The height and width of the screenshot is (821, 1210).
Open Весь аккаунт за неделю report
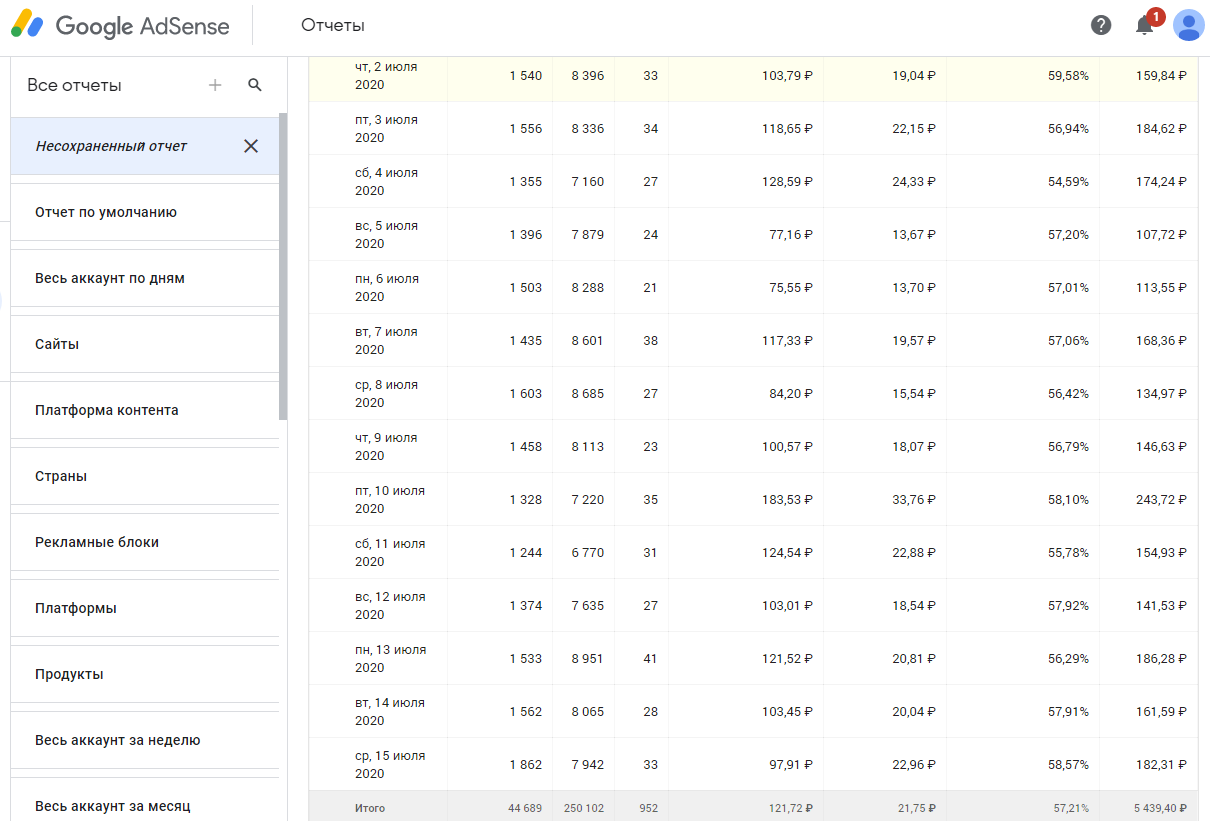118,740
